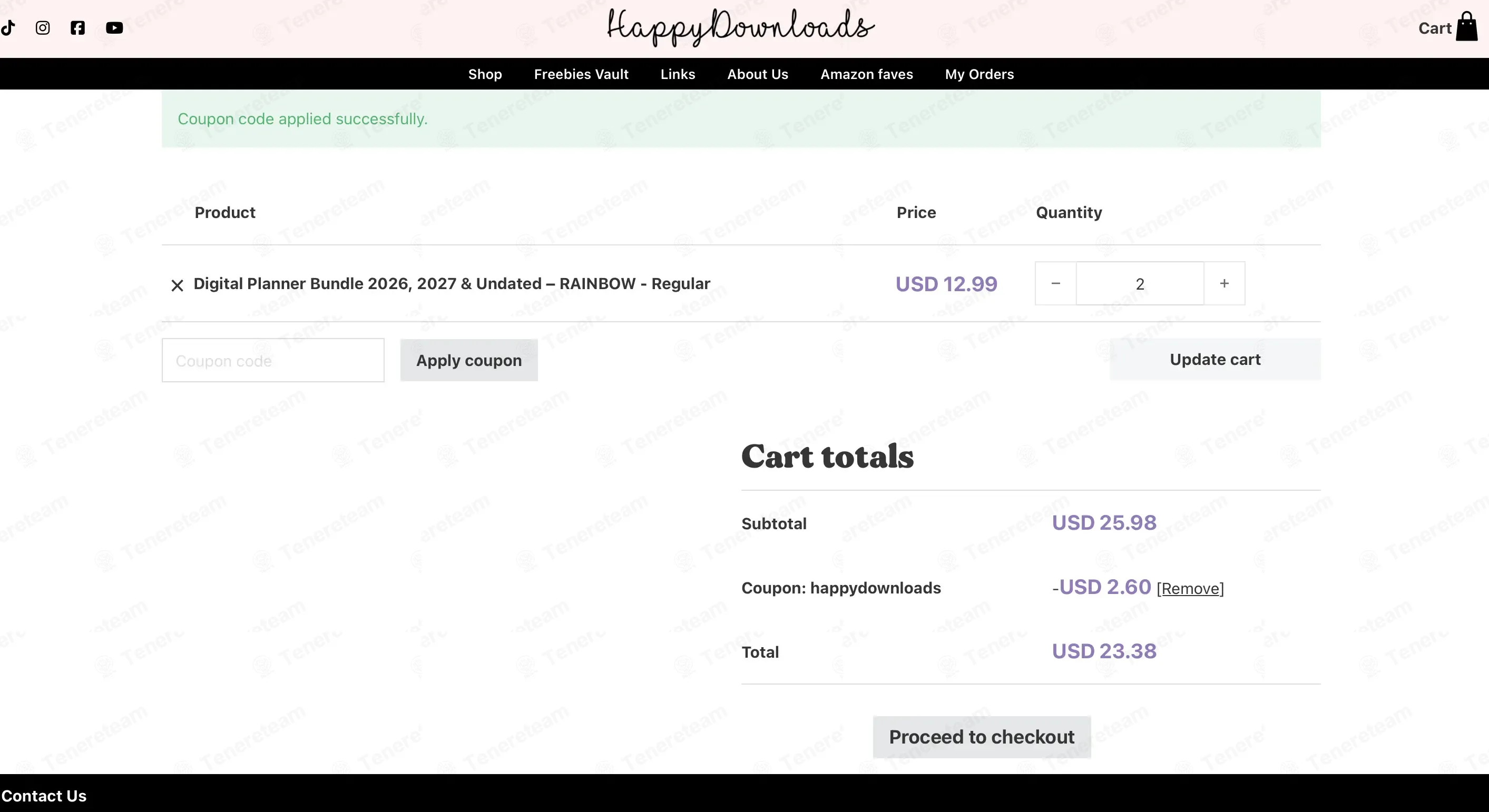Click the coupon discount -USD 2.60
The image size is (1489, 812).
(1102, 587)
